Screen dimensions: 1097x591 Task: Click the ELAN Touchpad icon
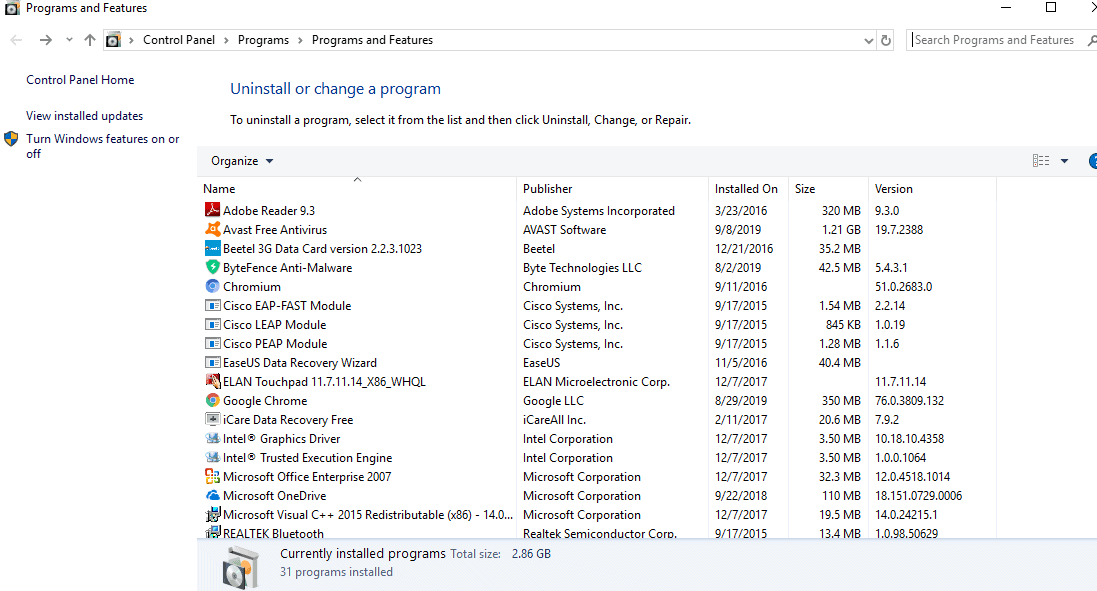point(212,380)
